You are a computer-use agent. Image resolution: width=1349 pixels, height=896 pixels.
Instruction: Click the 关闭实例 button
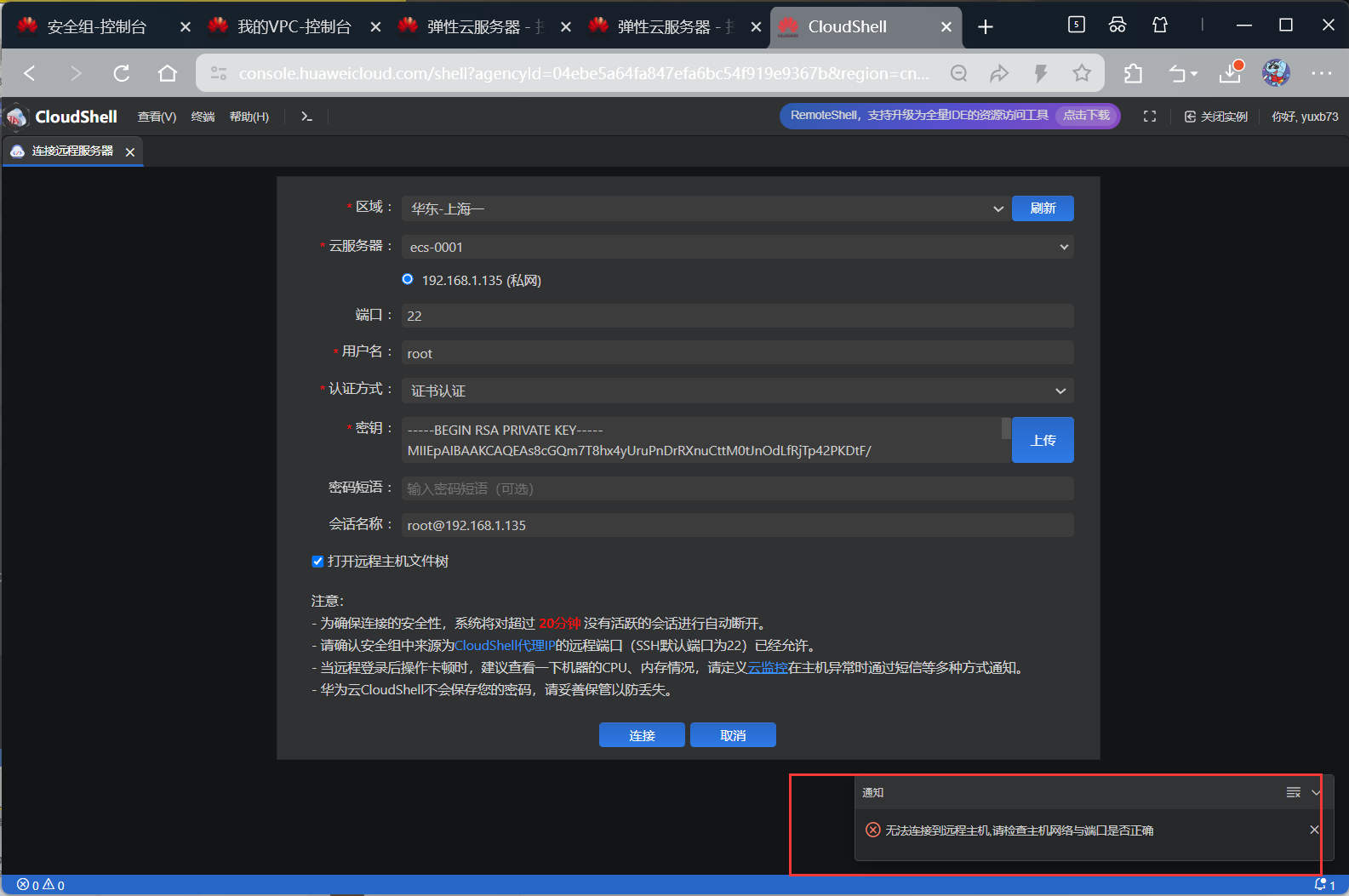pyautogui.click(x=1216, y=117)
